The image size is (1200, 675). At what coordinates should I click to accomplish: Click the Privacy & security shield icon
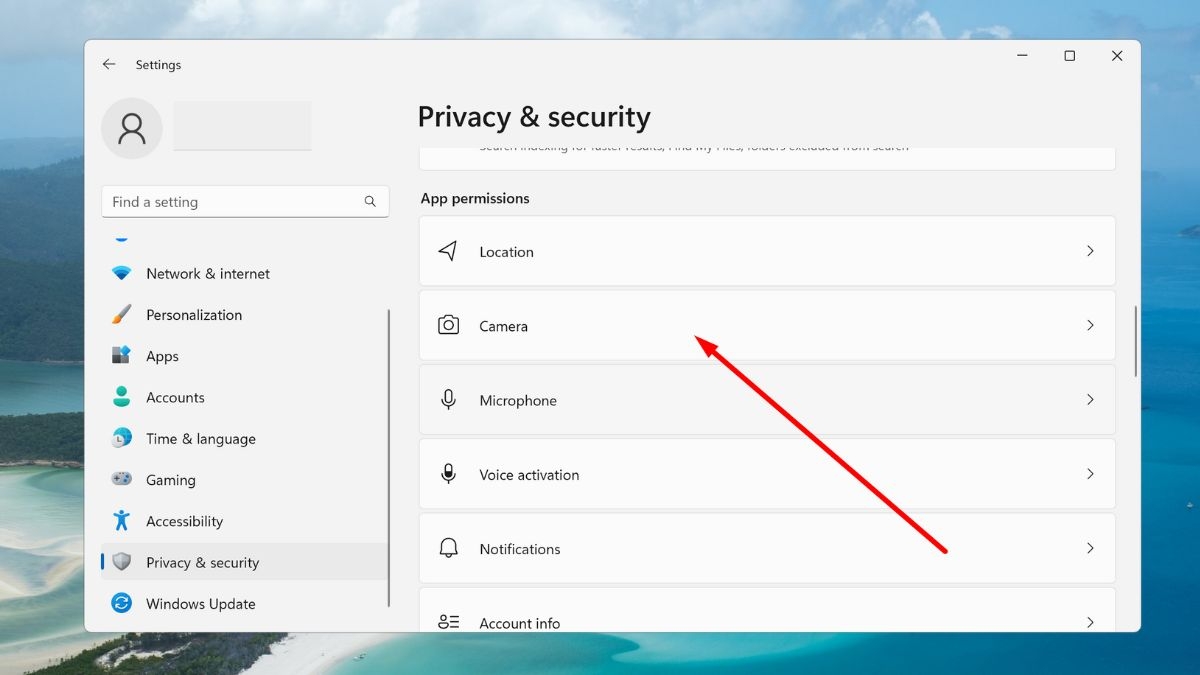tap(122, 562)
